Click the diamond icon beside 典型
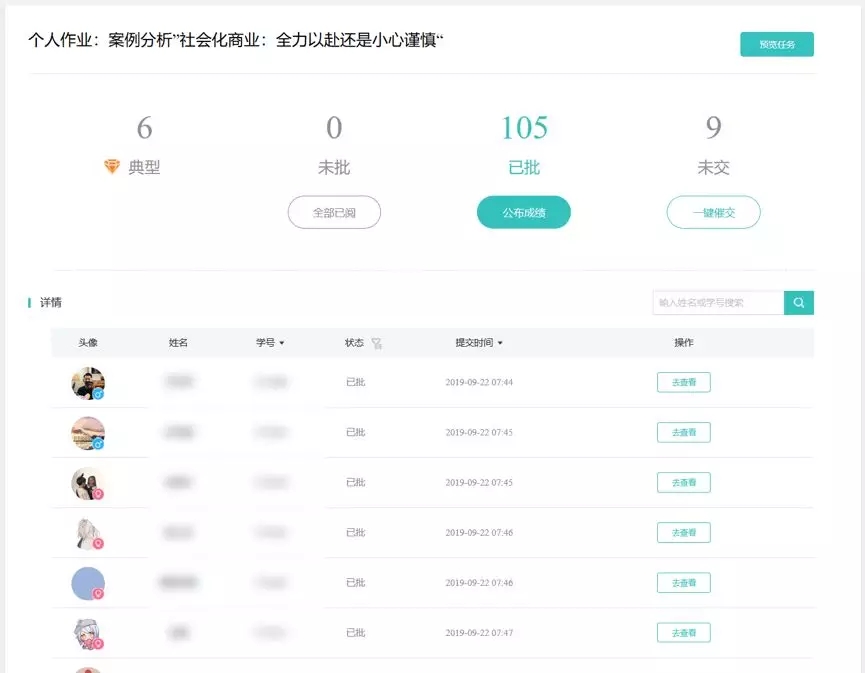Image resolution: width=865 pixels, height=673 pixels. [112, 167]
